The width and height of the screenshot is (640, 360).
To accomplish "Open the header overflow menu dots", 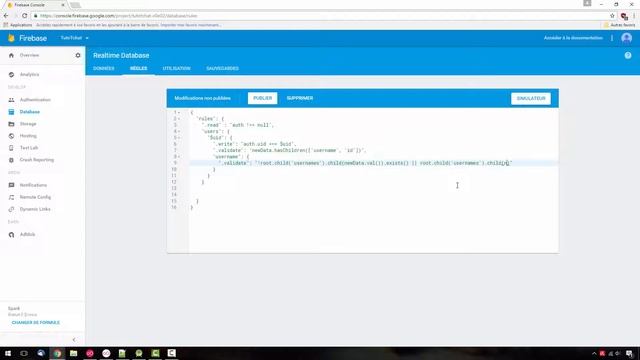I will click(612, 38).
